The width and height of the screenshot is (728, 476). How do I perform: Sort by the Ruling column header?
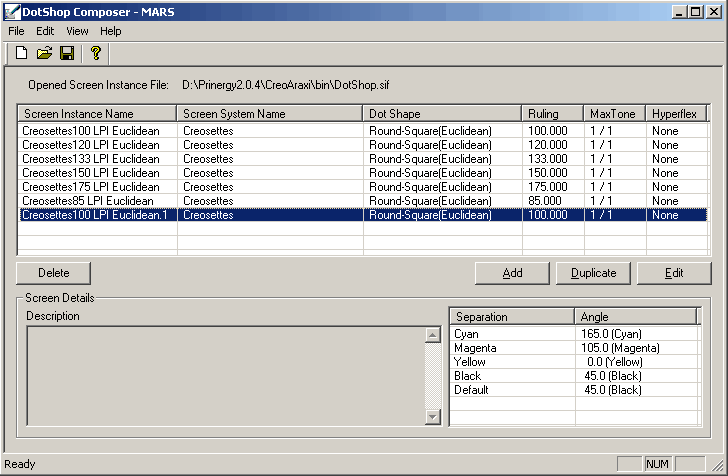point(553,114)
